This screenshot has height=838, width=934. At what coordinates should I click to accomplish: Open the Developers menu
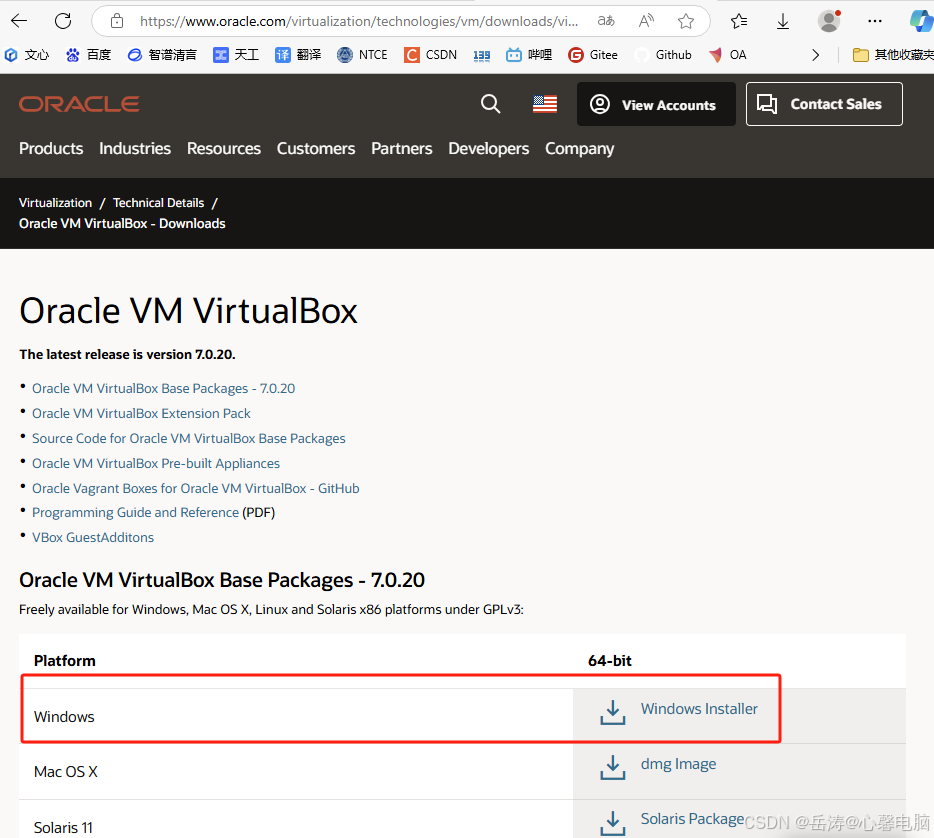pyautogui.click(x=488, y=148)
